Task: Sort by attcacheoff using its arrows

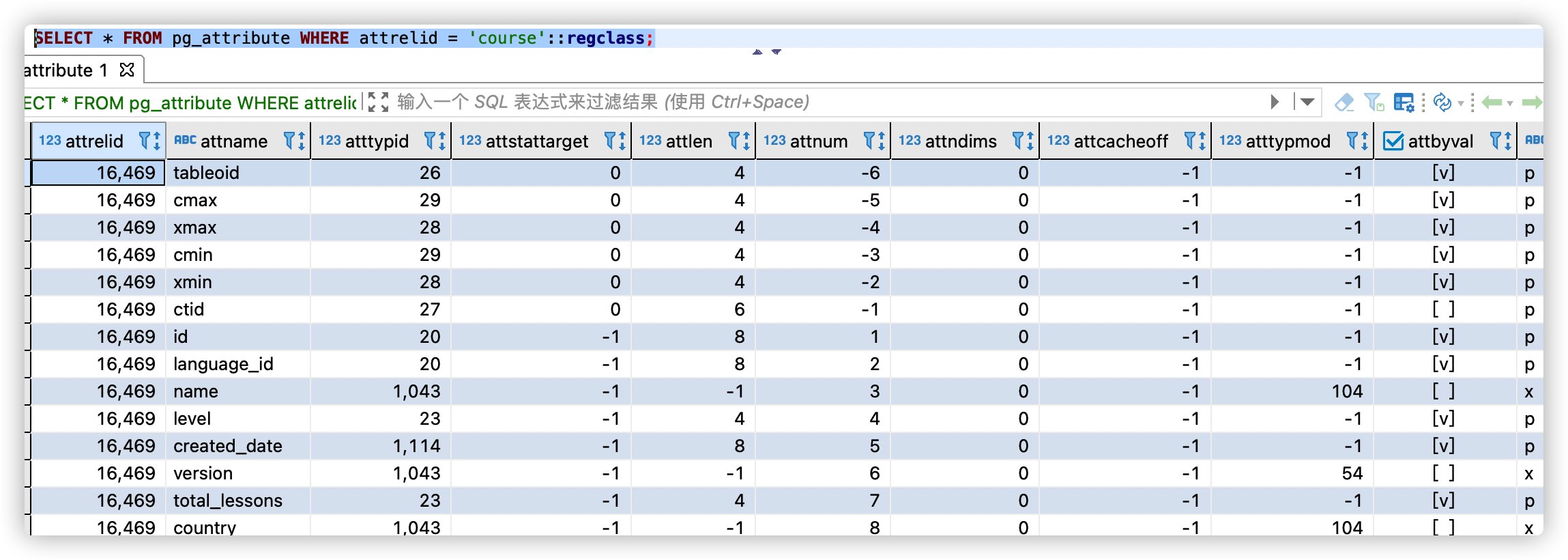Action: pyautogui.click(x=1202, y=141)
